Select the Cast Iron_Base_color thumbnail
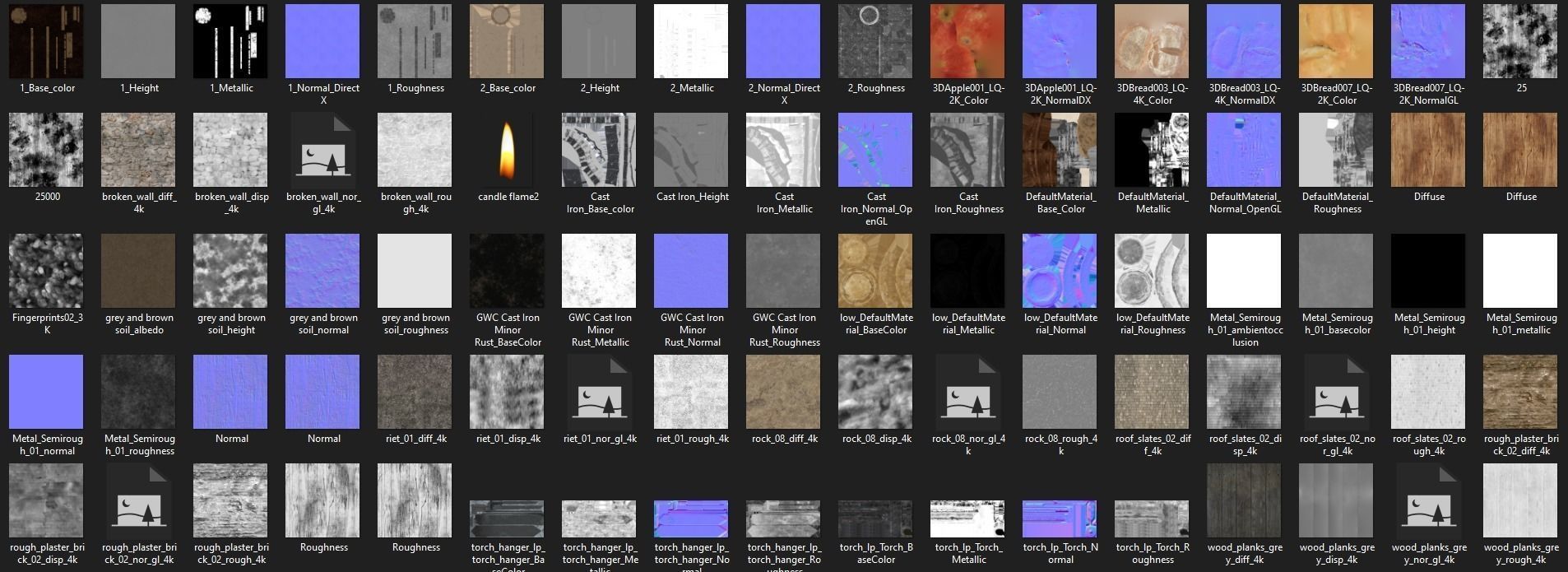This screenshot has height=572, width=1568. [599, 150]
